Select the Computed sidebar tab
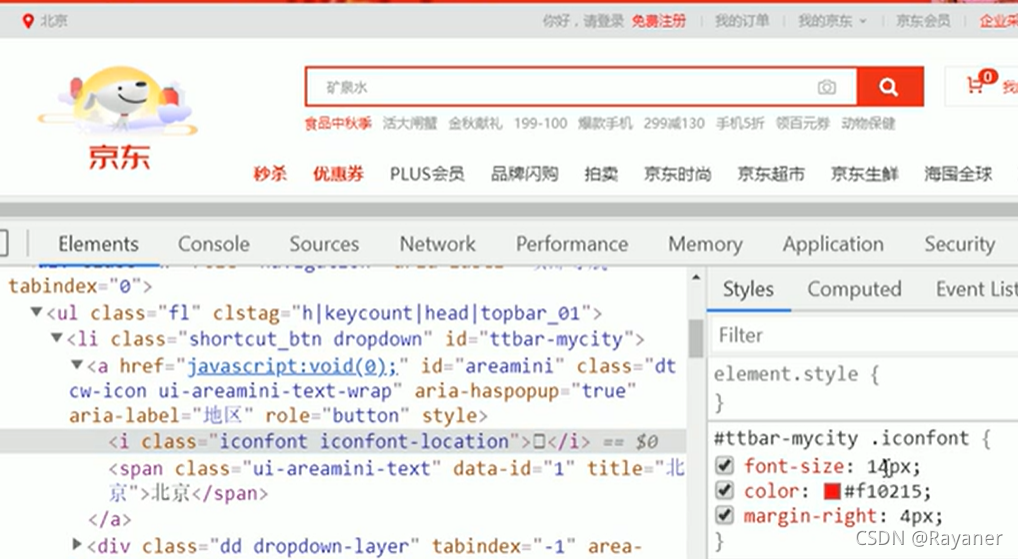Screen dimensions: 1018x559 click(854, 290)
